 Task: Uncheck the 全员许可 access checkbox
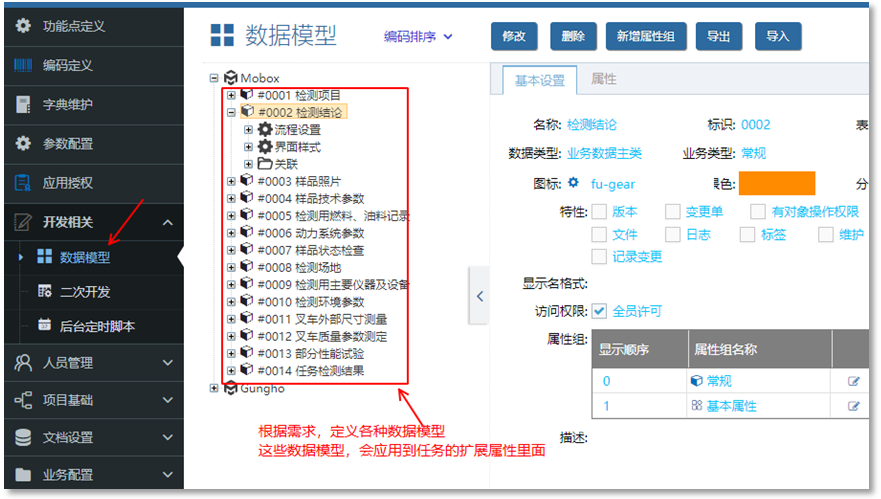click(599, 310)
